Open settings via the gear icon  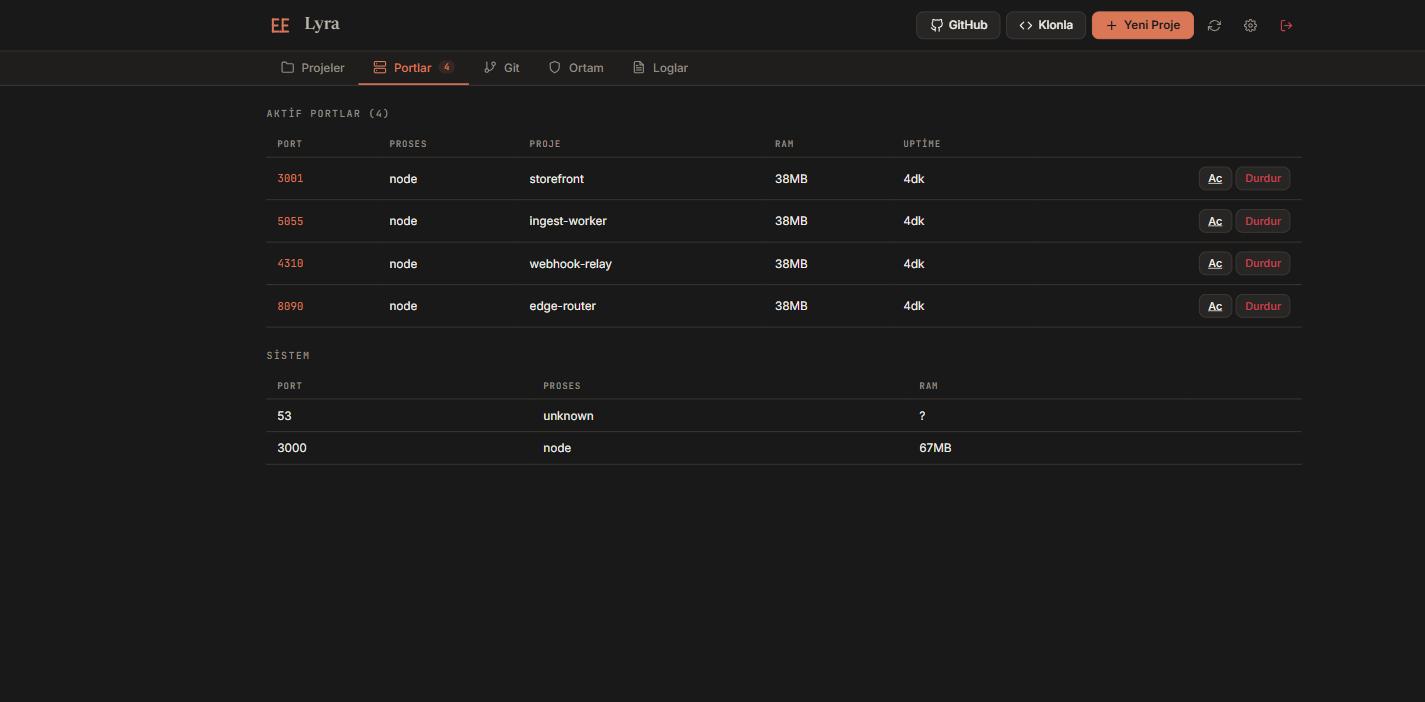1250,25
